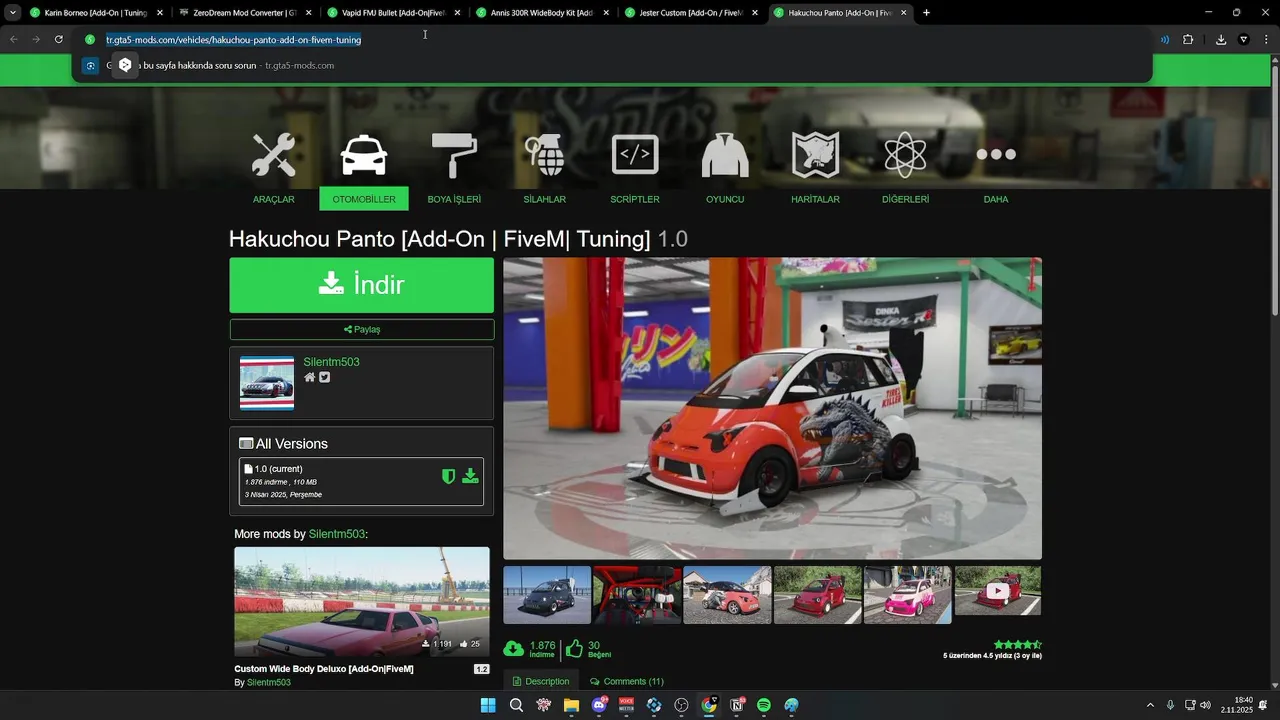
Task: Switch to Vapid FMJ Bullet tab
Action: [x=394, y=13]
